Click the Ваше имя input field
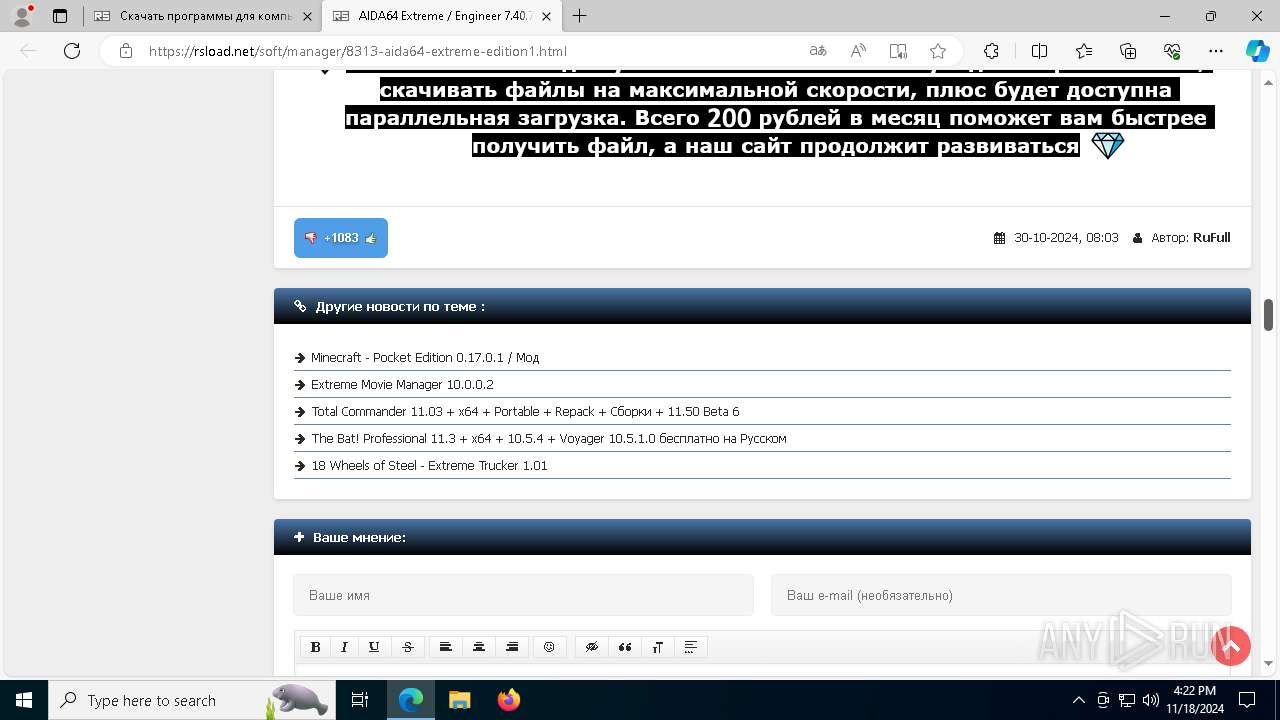The height and width of the screenshot is (720, 1280). click(523, 595)
